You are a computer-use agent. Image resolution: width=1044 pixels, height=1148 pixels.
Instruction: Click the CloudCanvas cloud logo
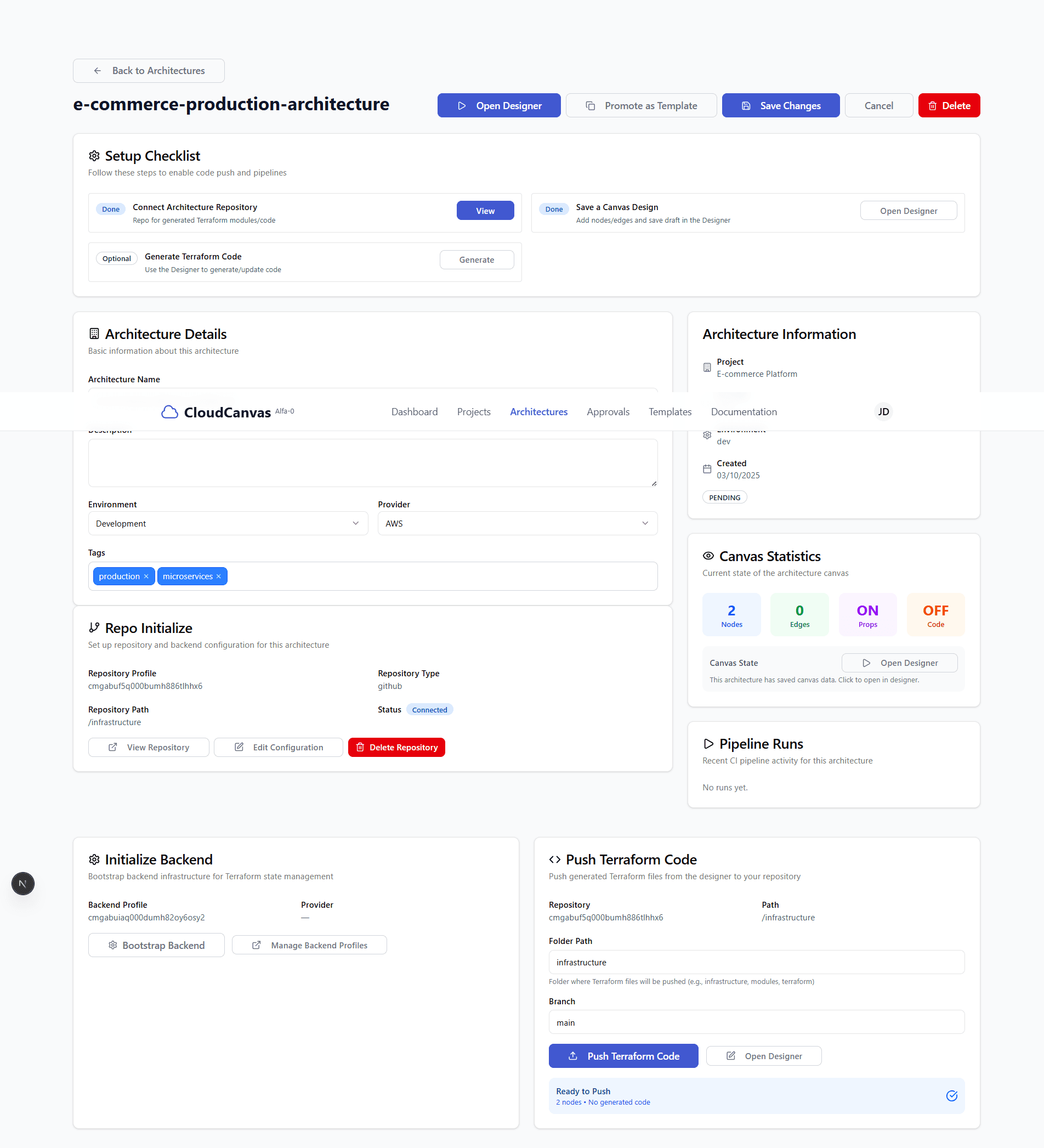click(170, 411)
